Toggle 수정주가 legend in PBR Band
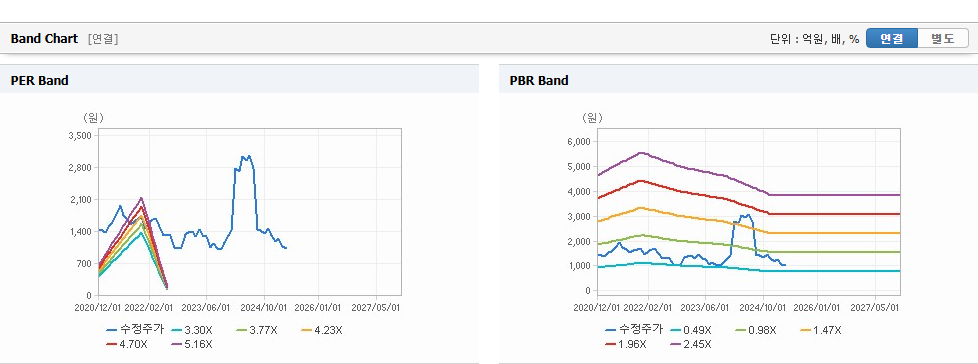Screen dimensions: 978x364 pyautogui.click(x=634, y=330)
